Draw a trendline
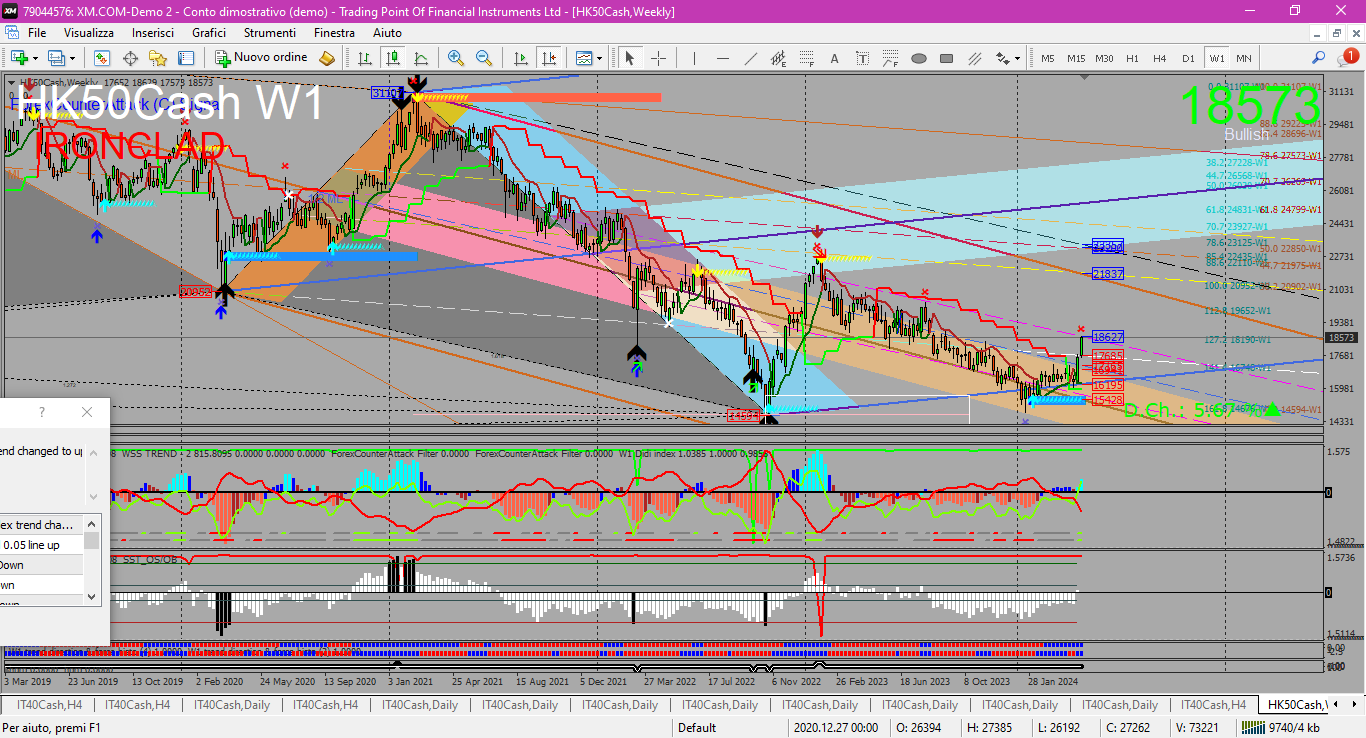1366x738 pixels. click(x=751, y=58)
